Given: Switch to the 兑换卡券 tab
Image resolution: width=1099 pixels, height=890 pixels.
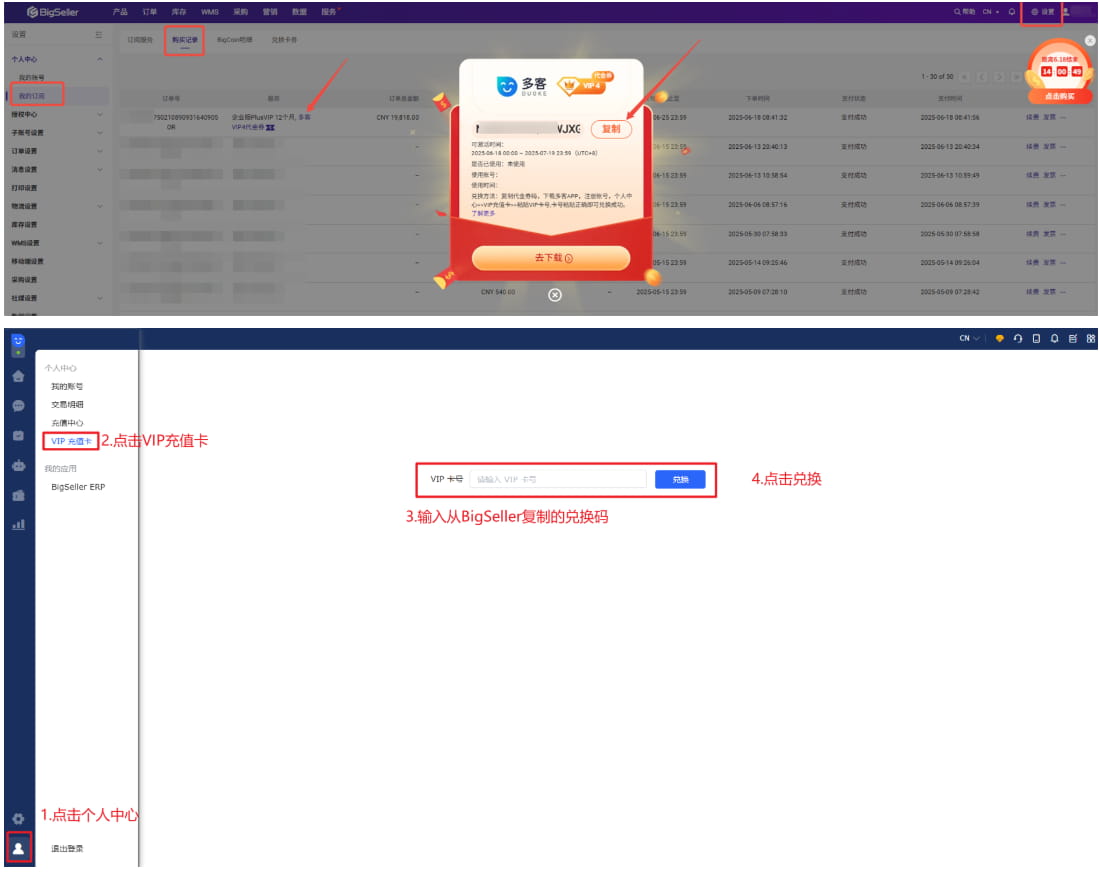Looking at the screenshot, I should (x=284, y=40).
